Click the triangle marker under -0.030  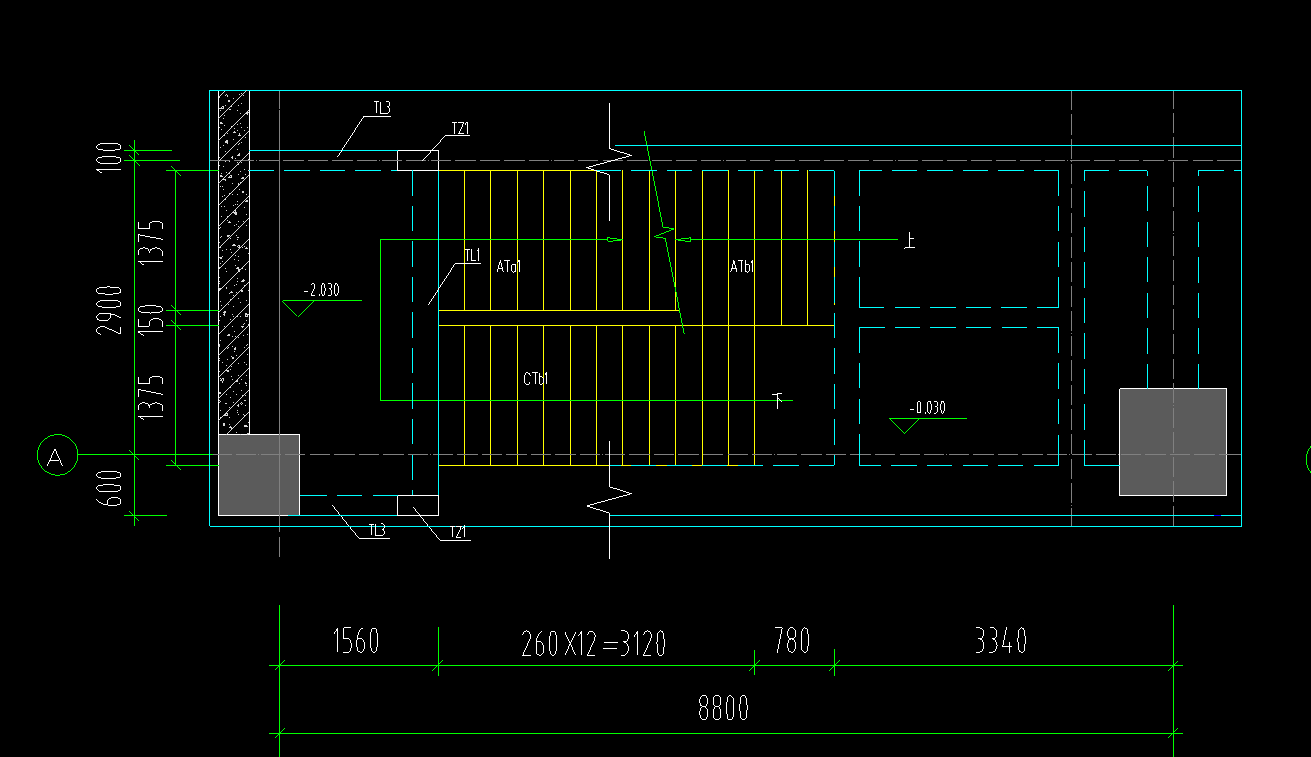pyautogui.click(x=904, y=425)
